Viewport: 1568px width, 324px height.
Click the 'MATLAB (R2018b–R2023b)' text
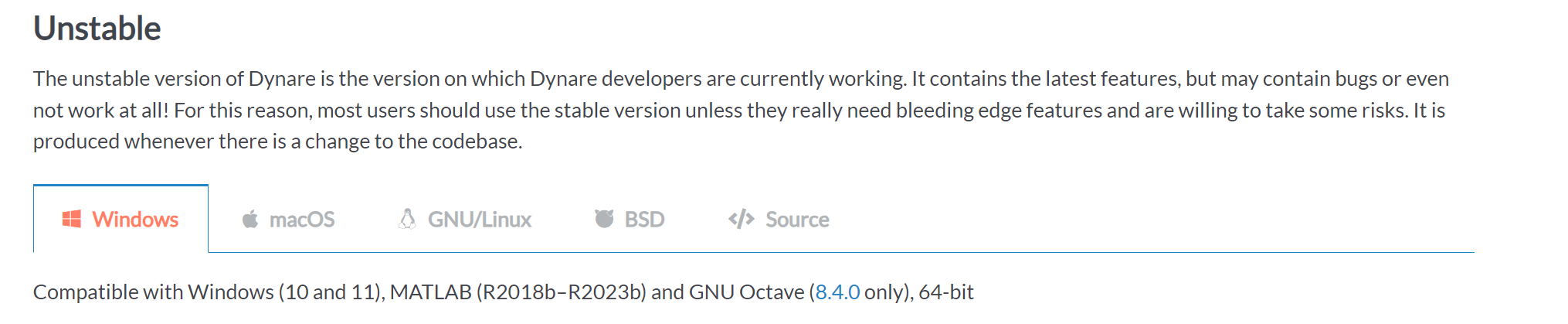[x=518, y=292]
